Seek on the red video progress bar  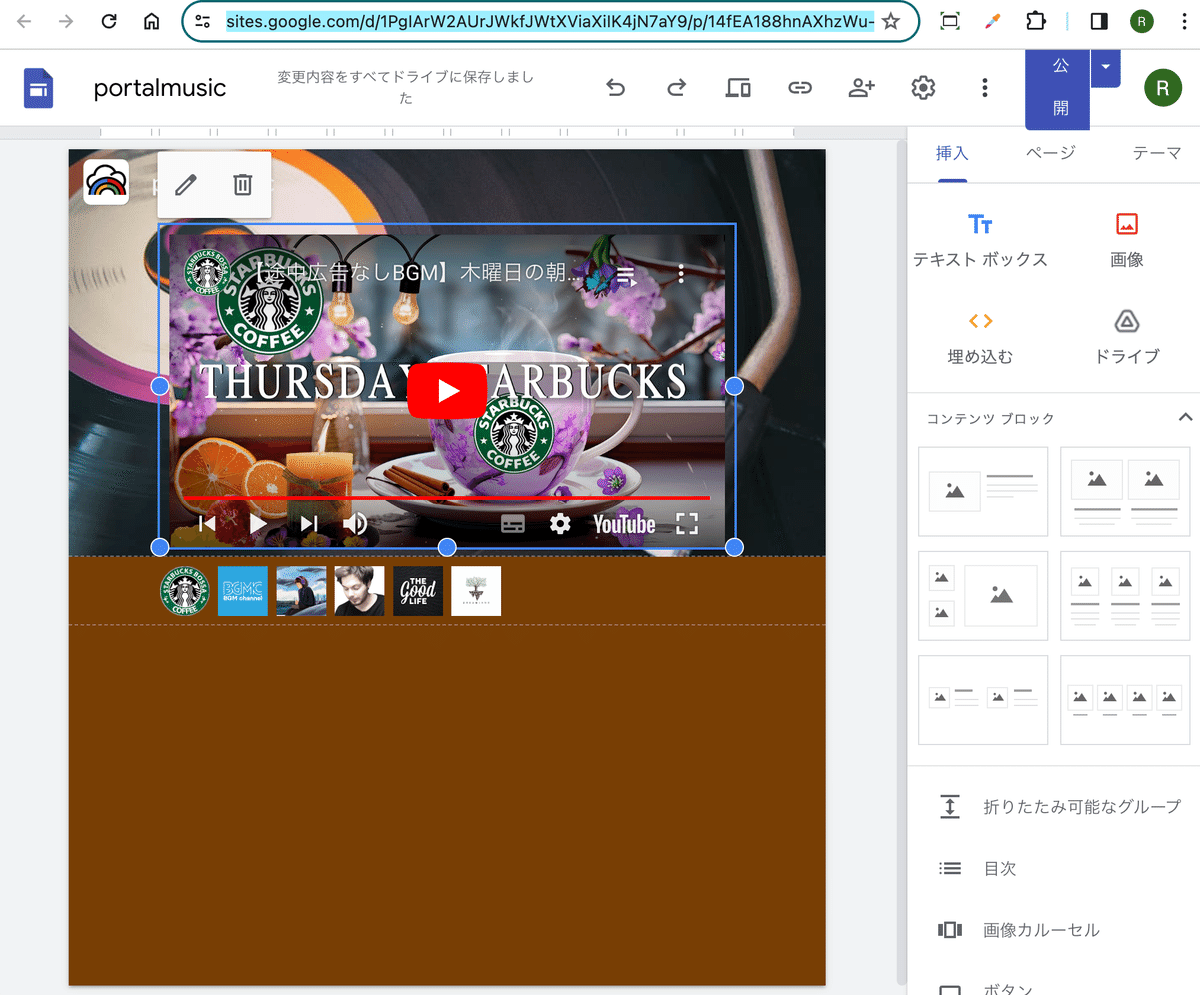[x=446, y=497]
